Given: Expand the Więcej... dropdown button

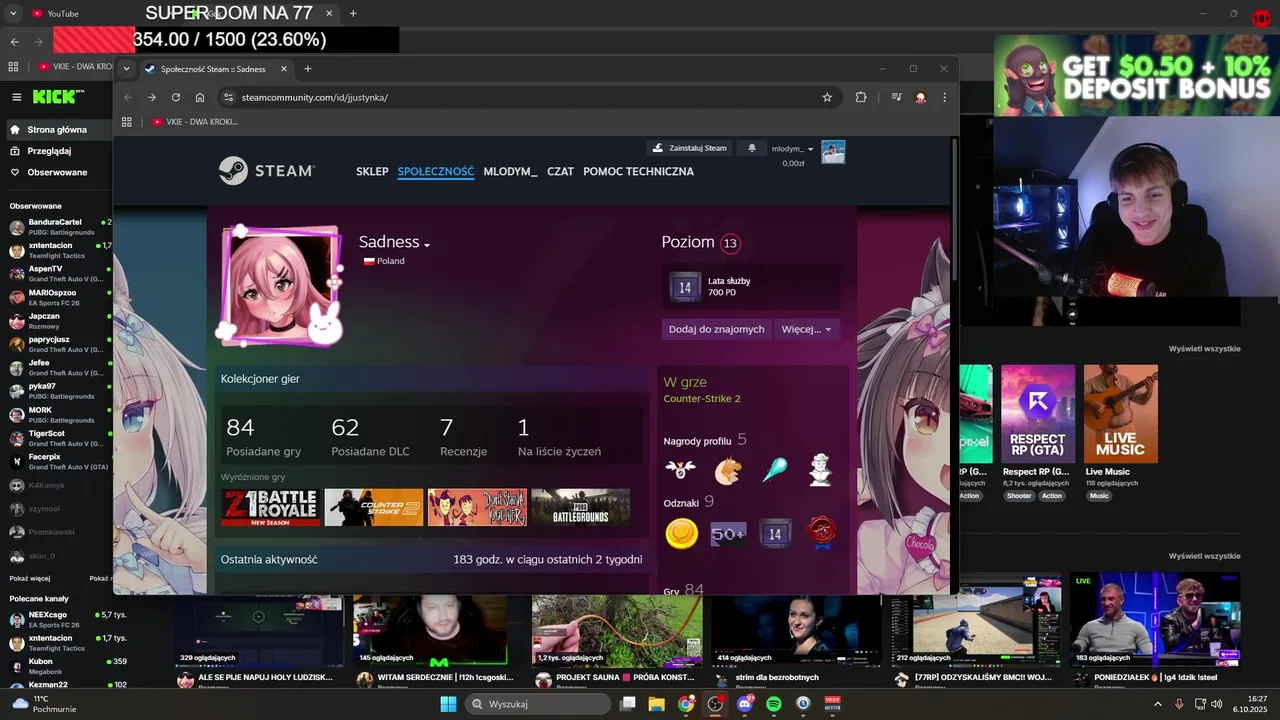Looking at the screenshot, I should coord(806,329).
